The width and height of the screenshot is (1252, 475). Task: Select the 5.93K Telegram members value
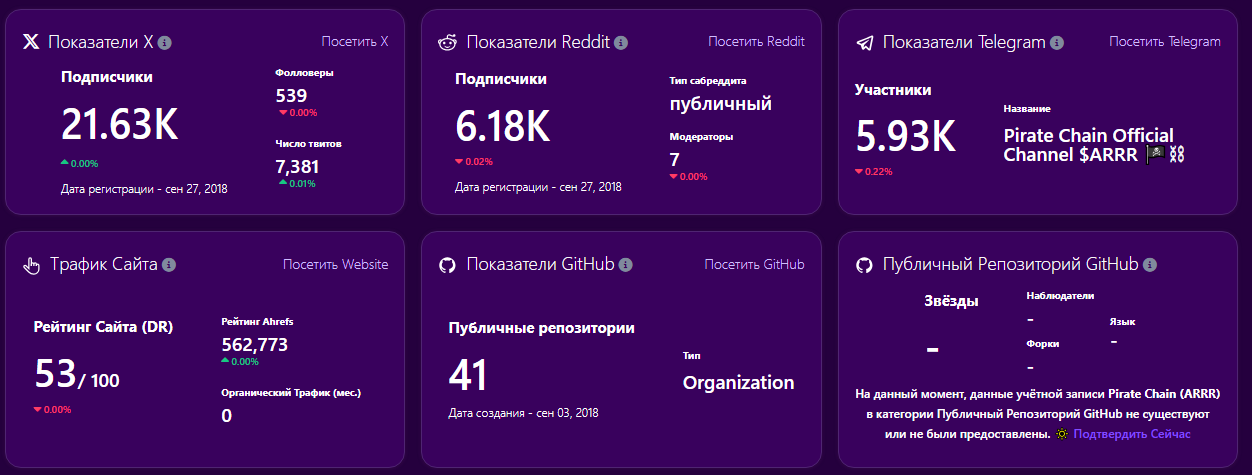pyautogui.click(x=905, y=135)
